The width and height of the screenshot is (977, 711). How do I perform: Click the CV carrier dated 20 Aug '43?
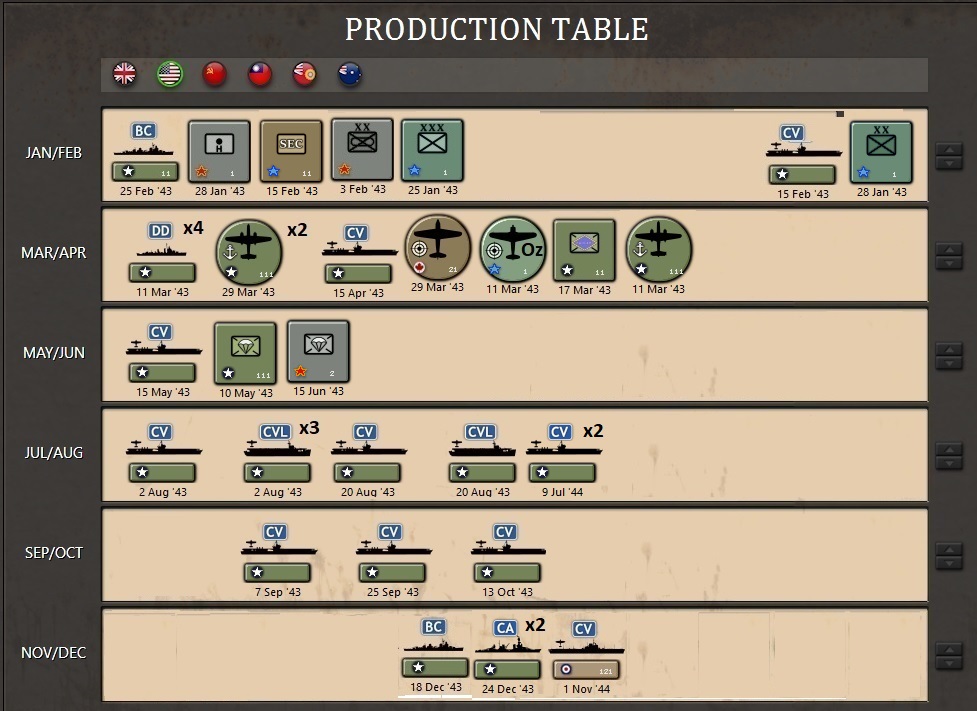click(x=368, y=452)
